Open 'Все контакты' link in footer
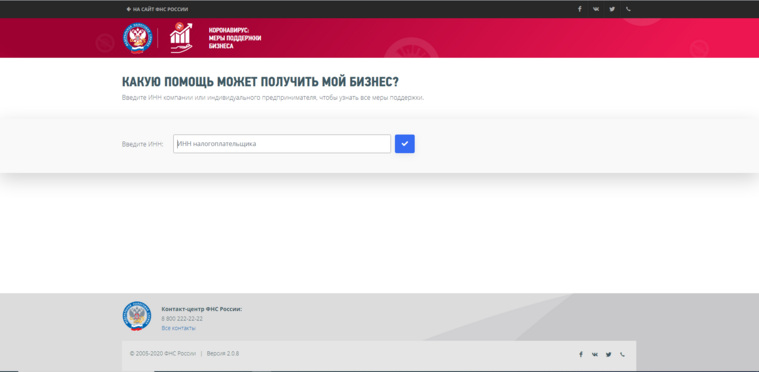 [x=179, y=328]
